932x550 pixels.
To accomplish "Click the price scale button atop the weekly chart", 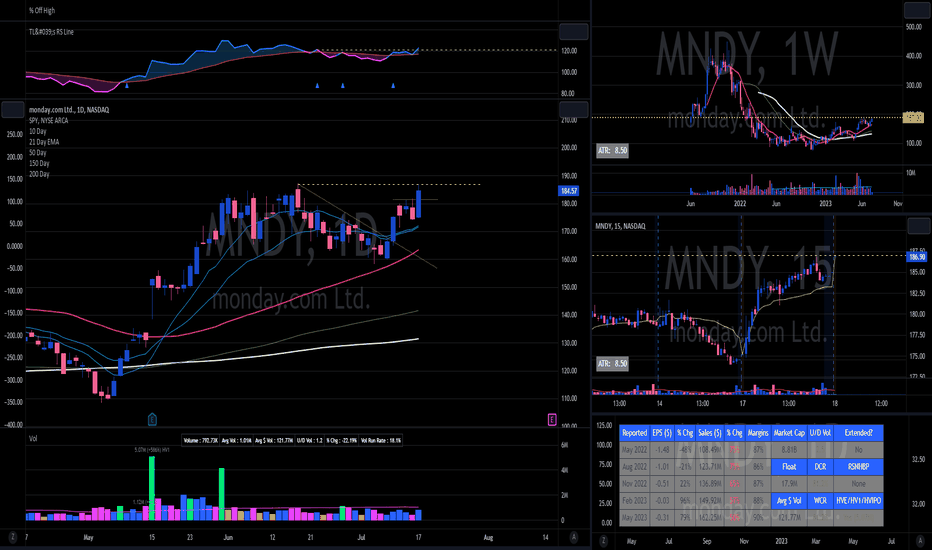I will 917,10.
